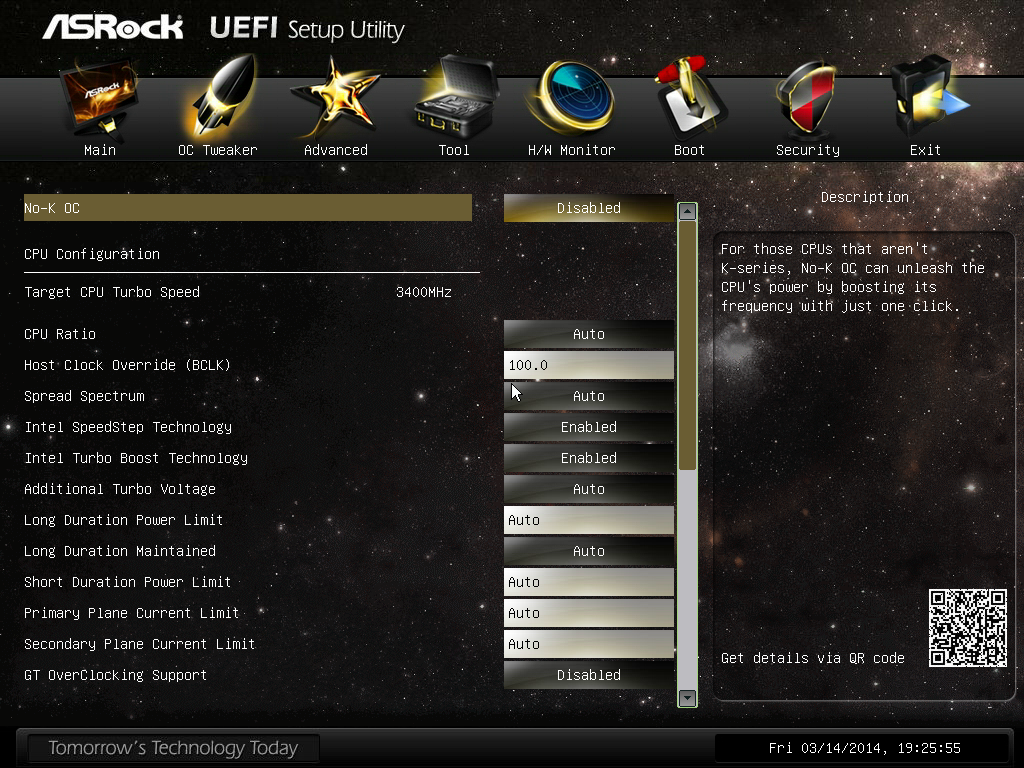
Task: Edit Long Duration Power Limit field
Action: click(588, 520)
